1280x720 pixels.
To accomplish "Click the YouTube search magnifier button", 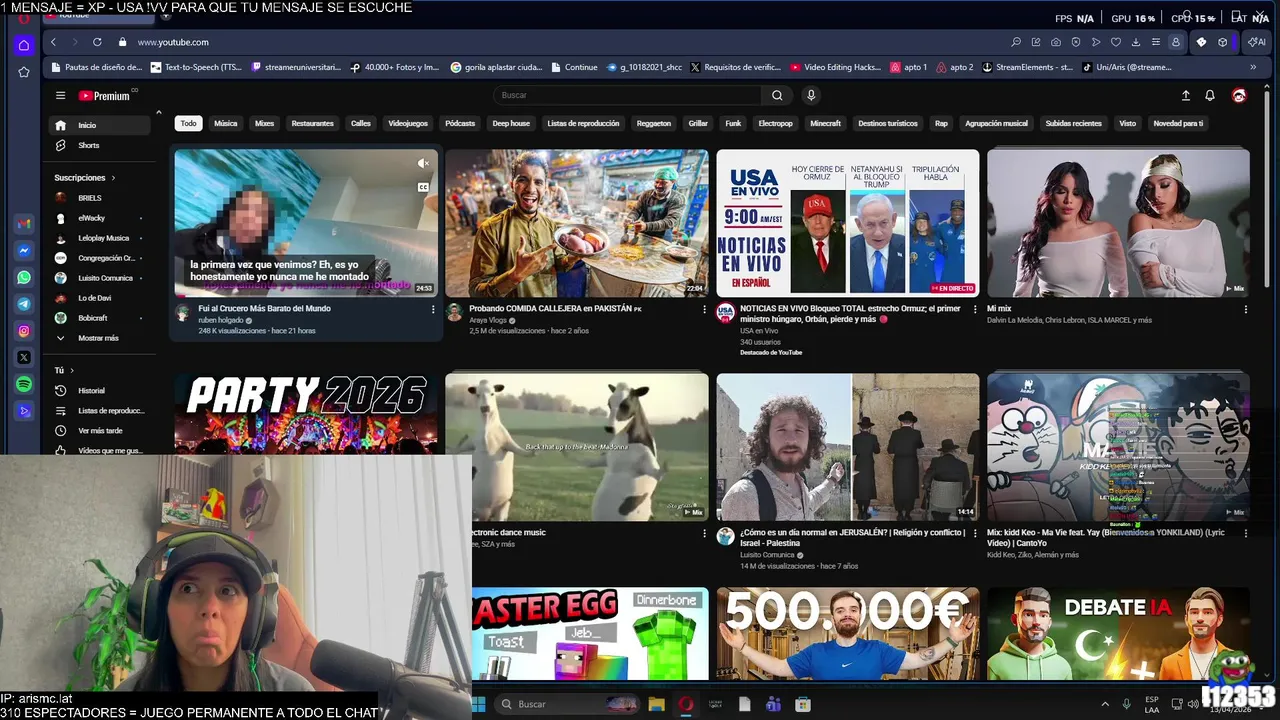I will (x=777, y=95).
